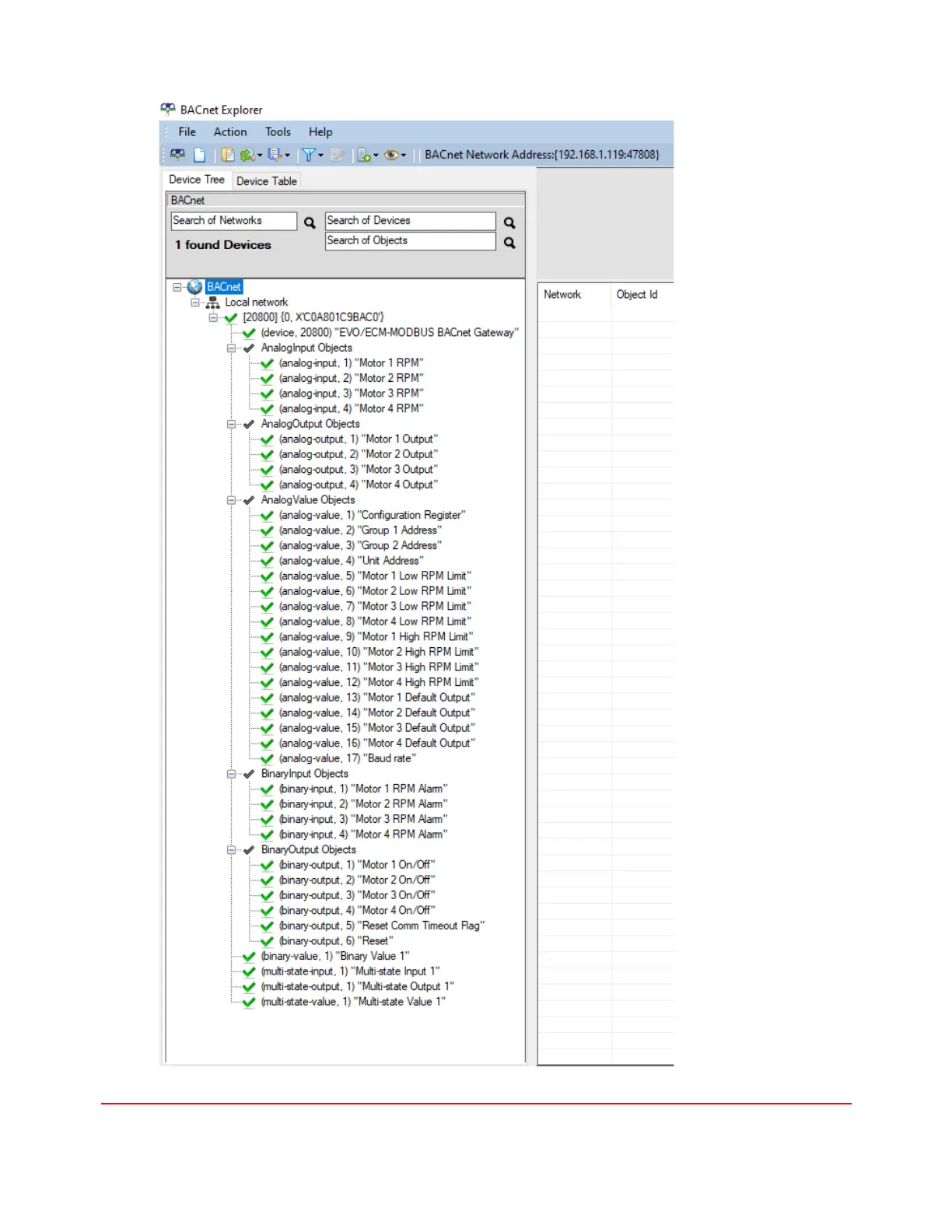Screen dimensions: 952x1232
Task: Click green check beside Multi-state Input 1
Action: (x=249, y=971)
